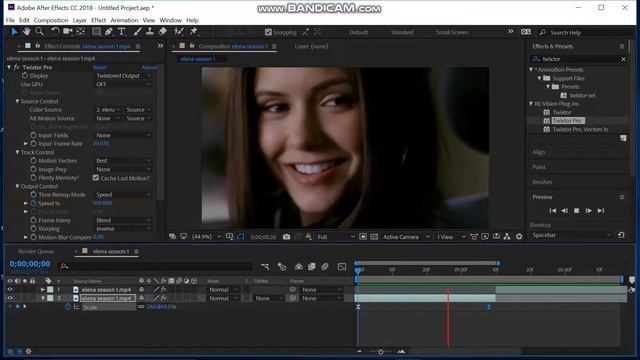640x360 pixels.
Task: Select the Pen tool
Action: click(x=109, y=31)
